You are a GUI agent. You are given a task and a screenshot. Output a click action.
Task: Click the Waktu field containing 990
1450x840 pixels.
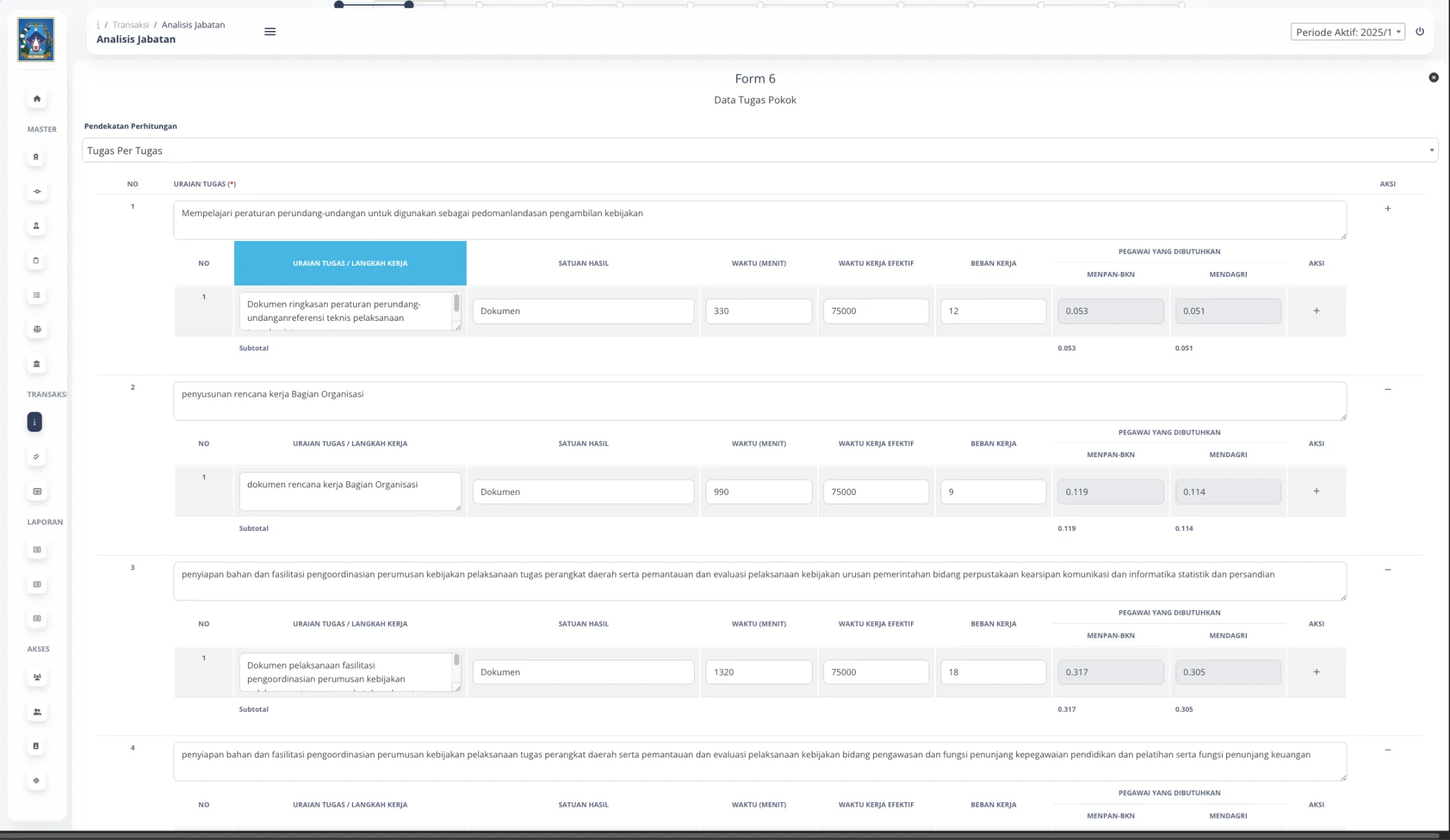[x=758, y=492]
